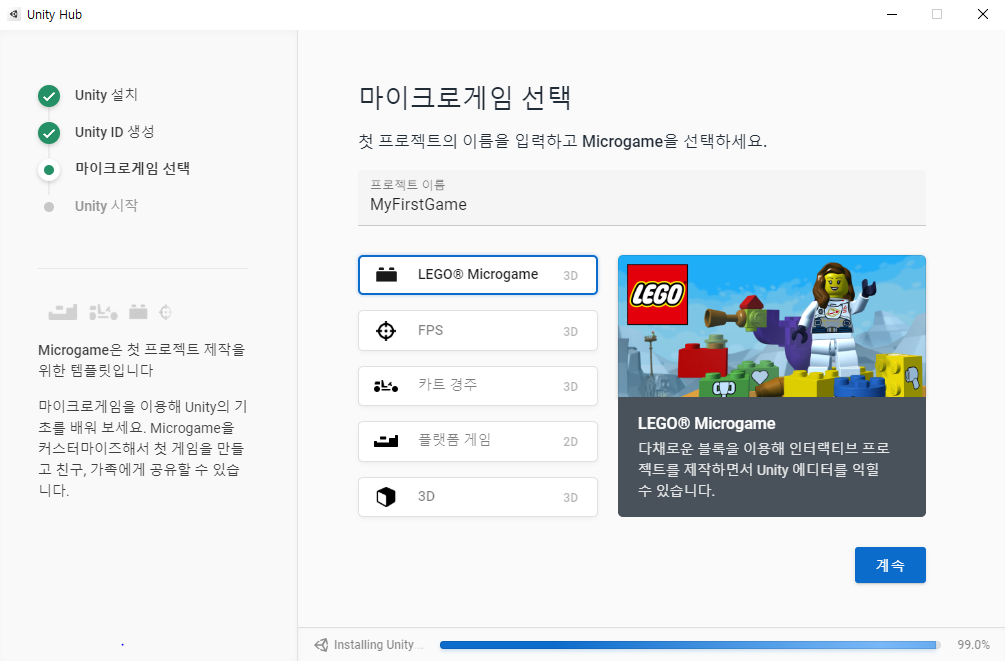This screenshot has height=661, width=1005.
Task: Edit the 프로젝트 이름 field MyFirstGame
Action: (x=642, y=198)
